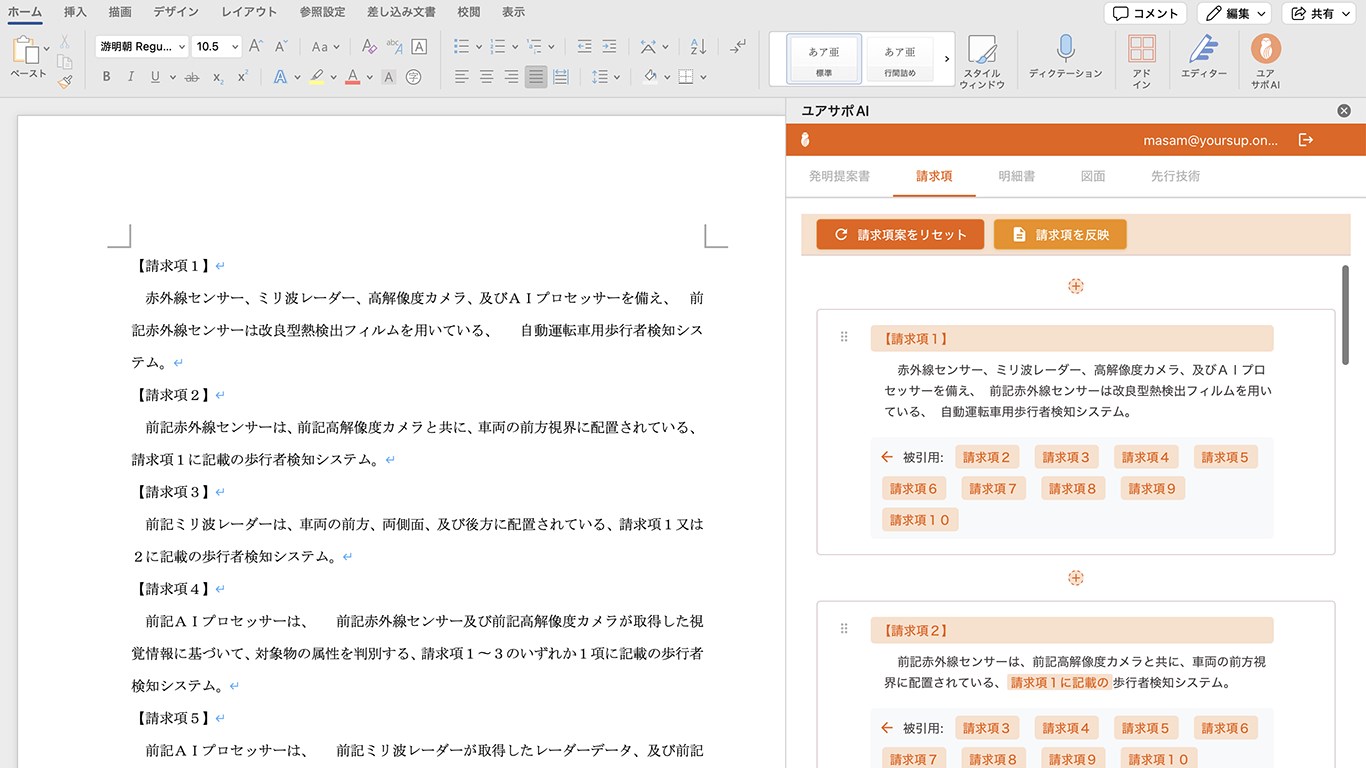1366x768 pixels.
Task: Toggle italic text formatting
Action: 131,77
